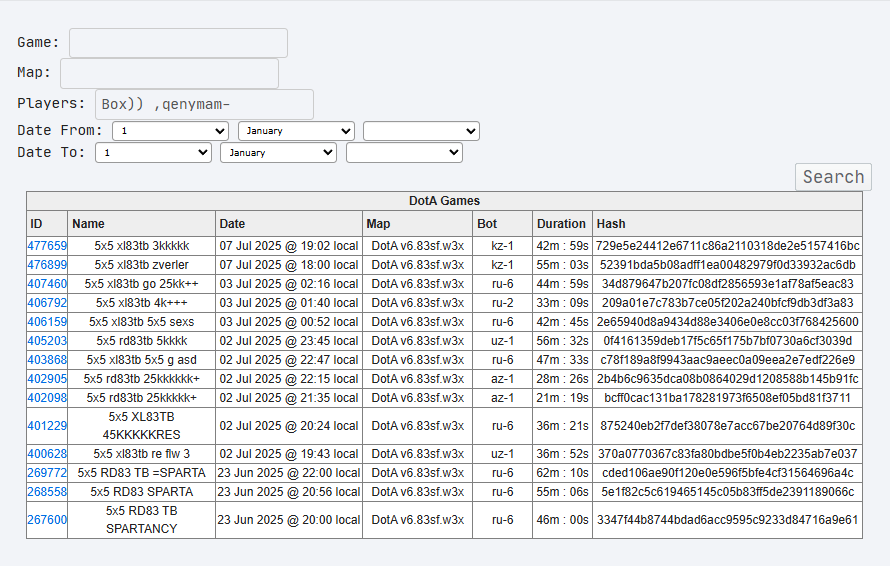The image size is (890, 566).
Task: Open the Date From month dropdown
Action: [x=296, y=131]
